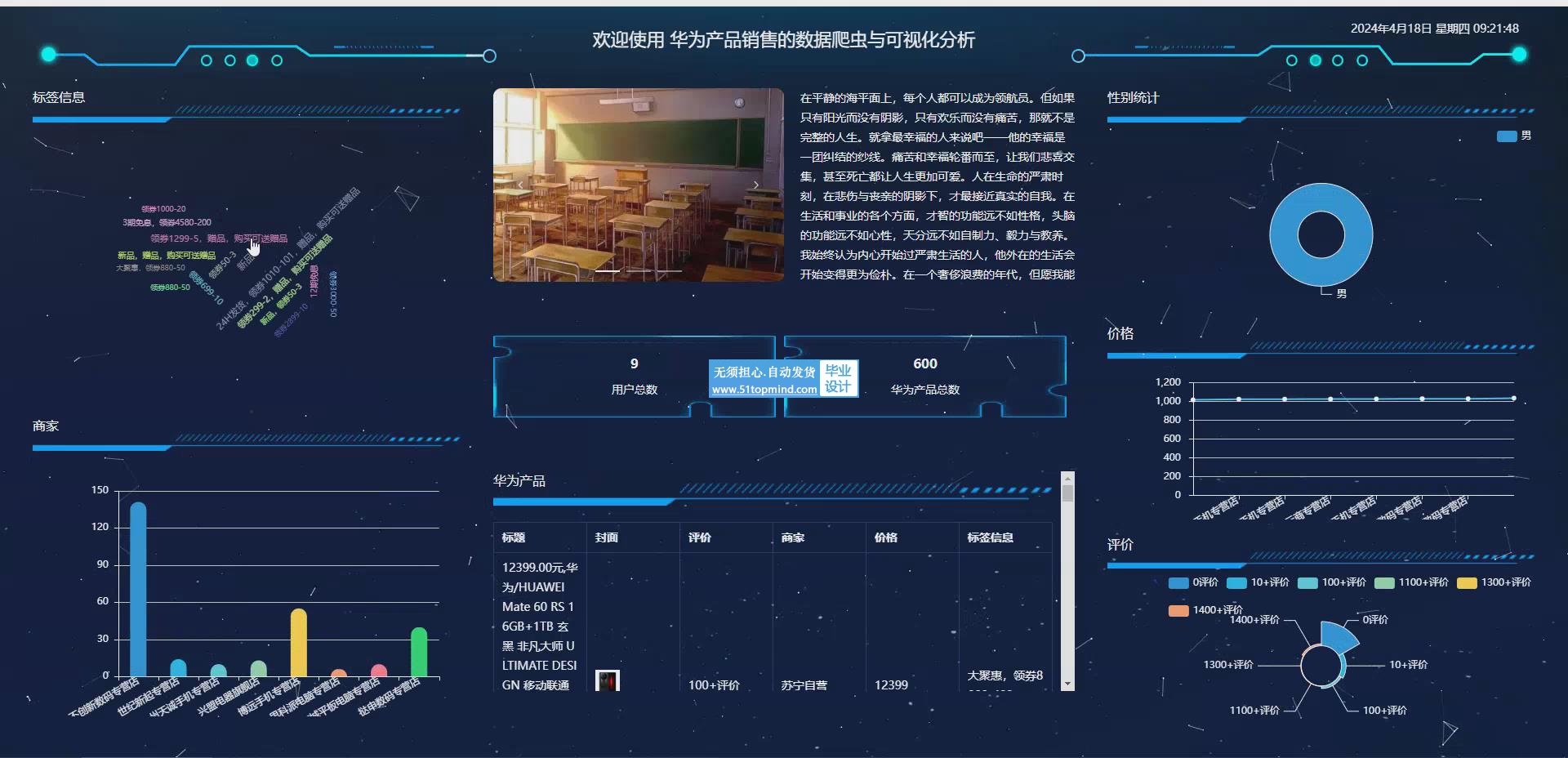The height and width of the screenshot is (758, 1568).
Task: Toggle the 1300+评价 legend item
Action: point(1494,582)
